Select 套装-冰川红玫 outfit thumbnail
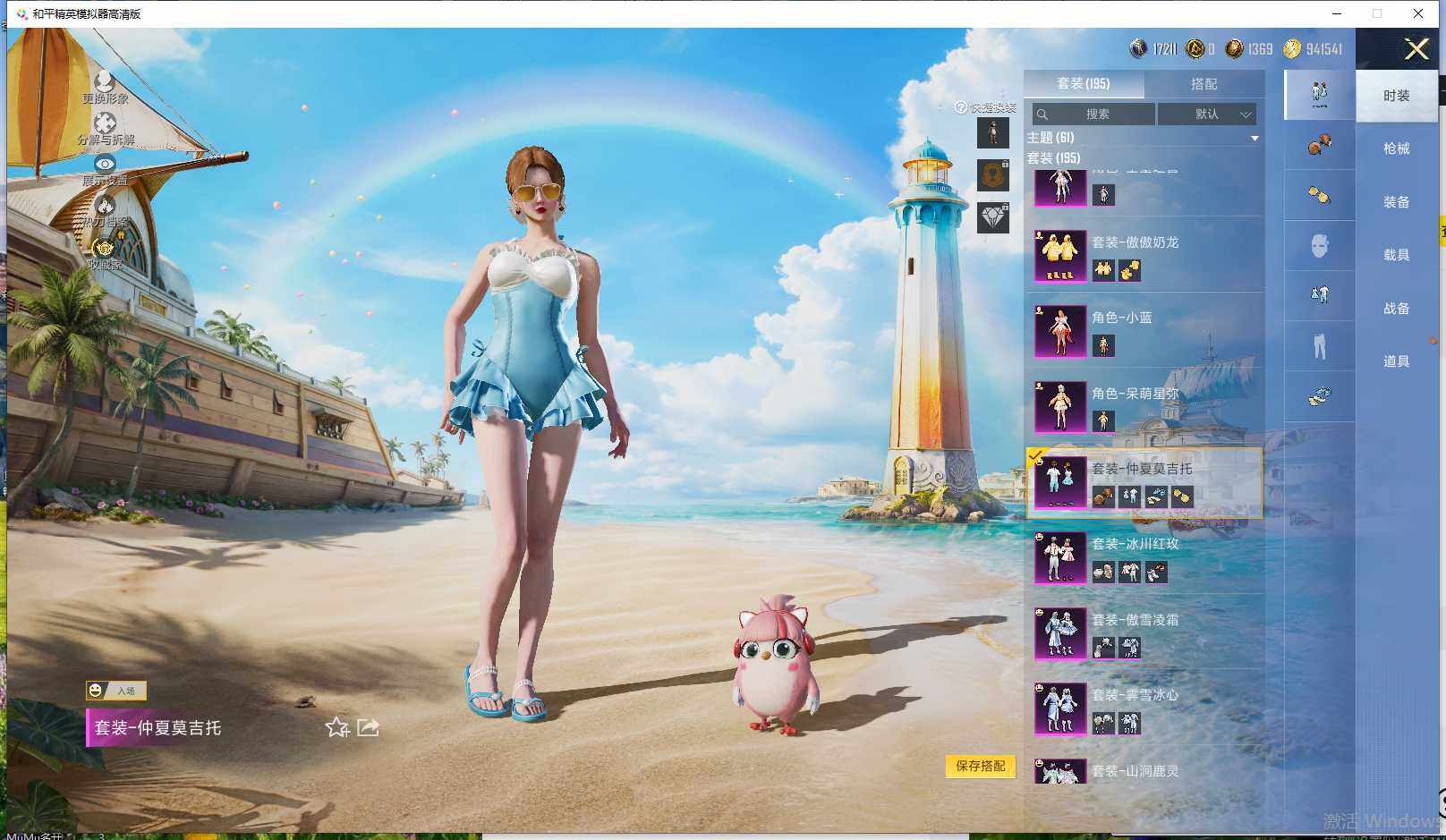Viewport: 1446px width, 840px height. coord(1060,558)
